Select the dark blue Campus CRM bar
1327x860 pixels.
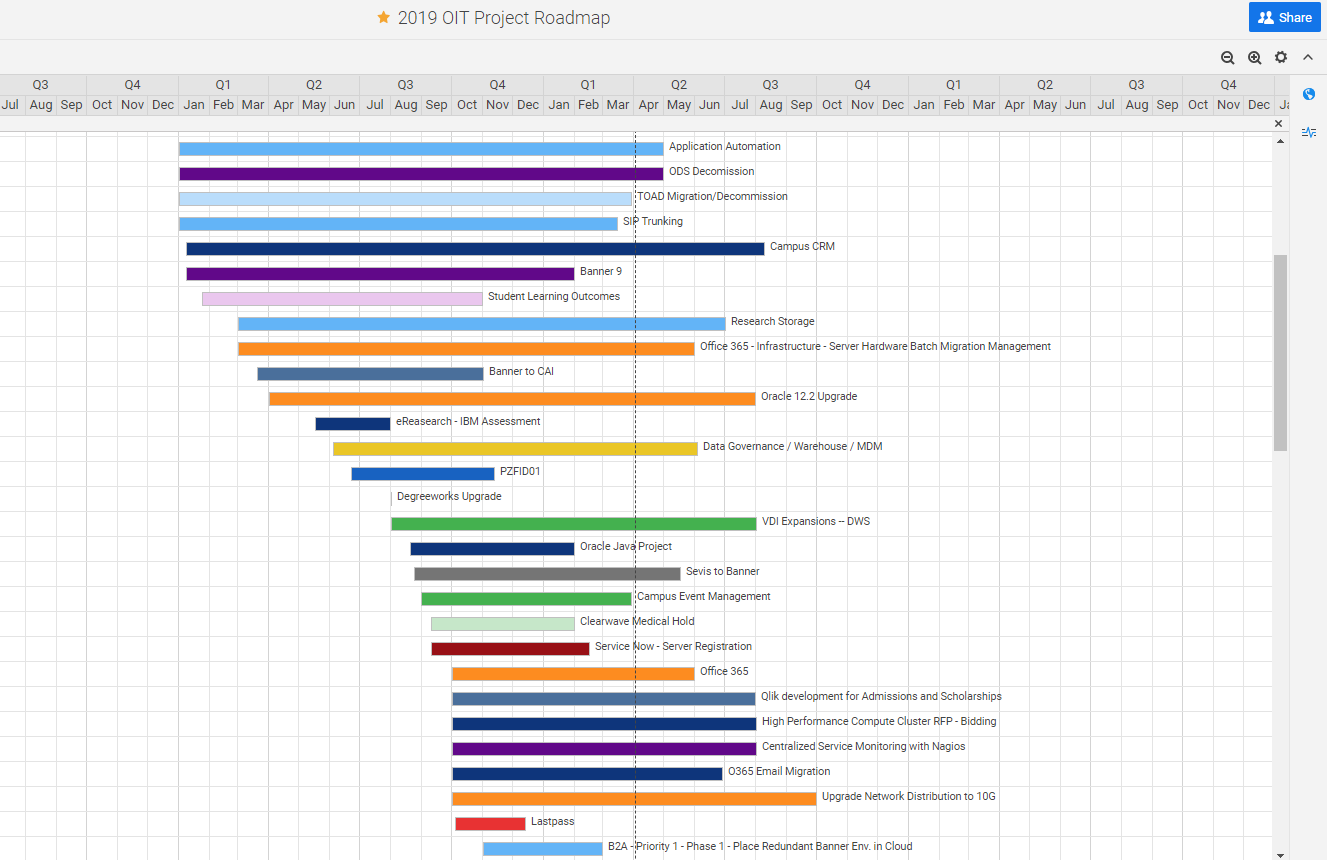[x=475, y=249]
